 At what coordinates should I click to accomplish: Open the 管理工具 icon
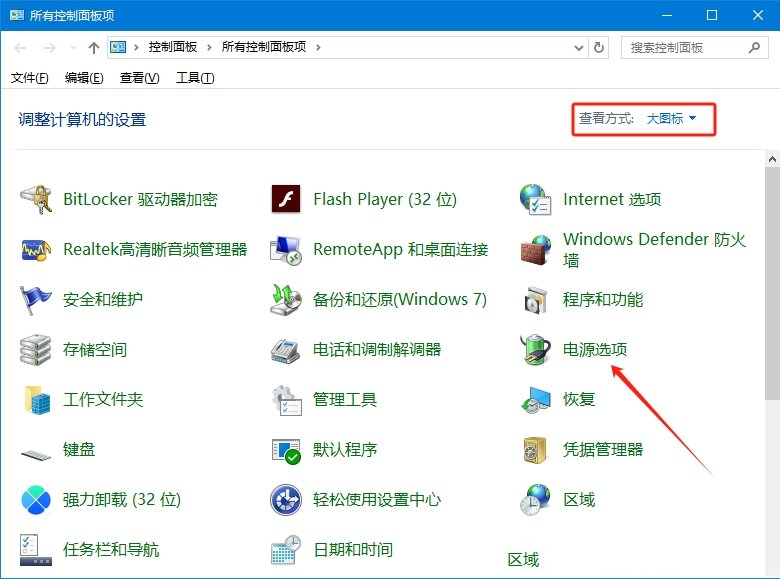(287, 400)
